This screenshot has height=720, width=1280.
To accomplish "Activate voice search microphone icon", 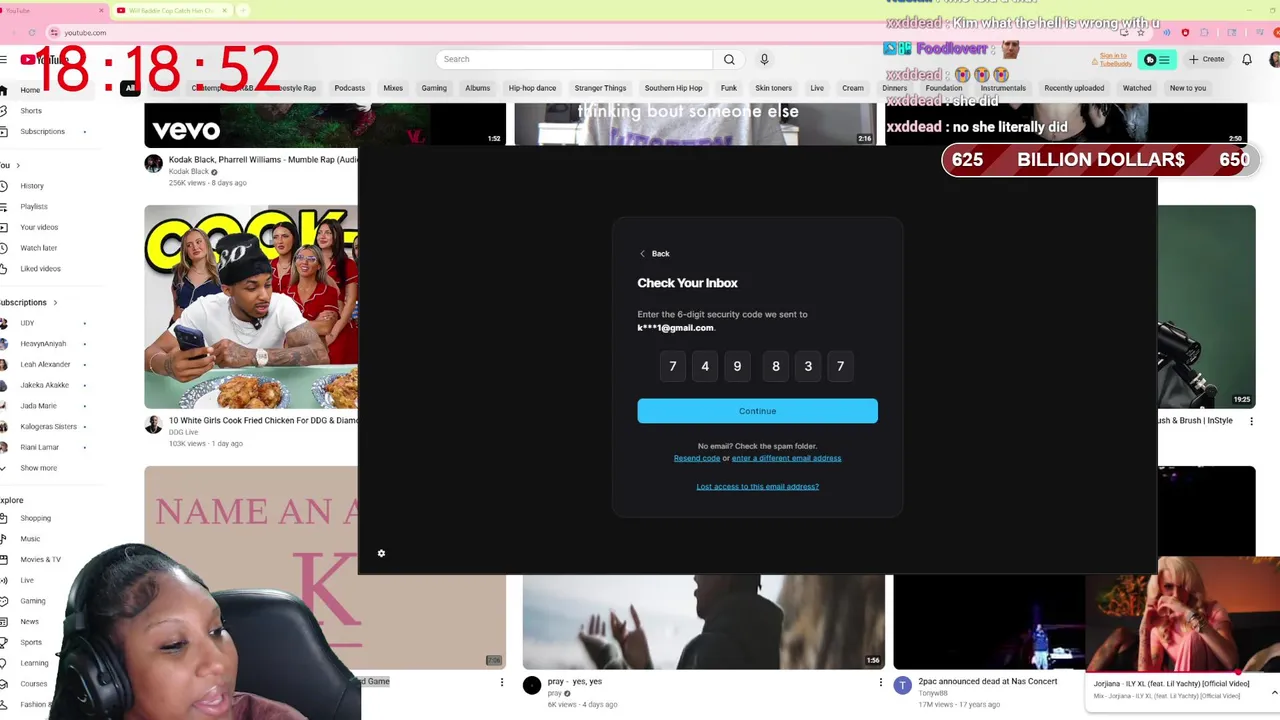I will 764,59.
